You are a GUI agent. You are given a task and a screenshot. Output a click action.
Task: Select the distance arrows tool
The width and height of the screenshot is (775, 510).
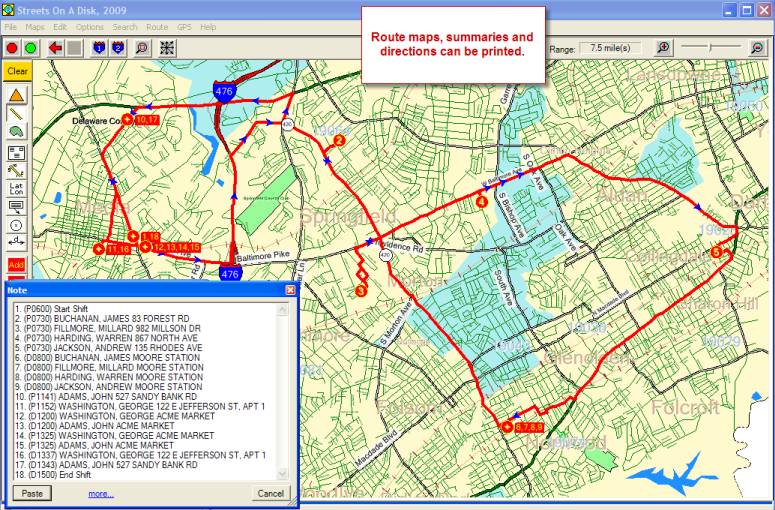click(17, 243)
